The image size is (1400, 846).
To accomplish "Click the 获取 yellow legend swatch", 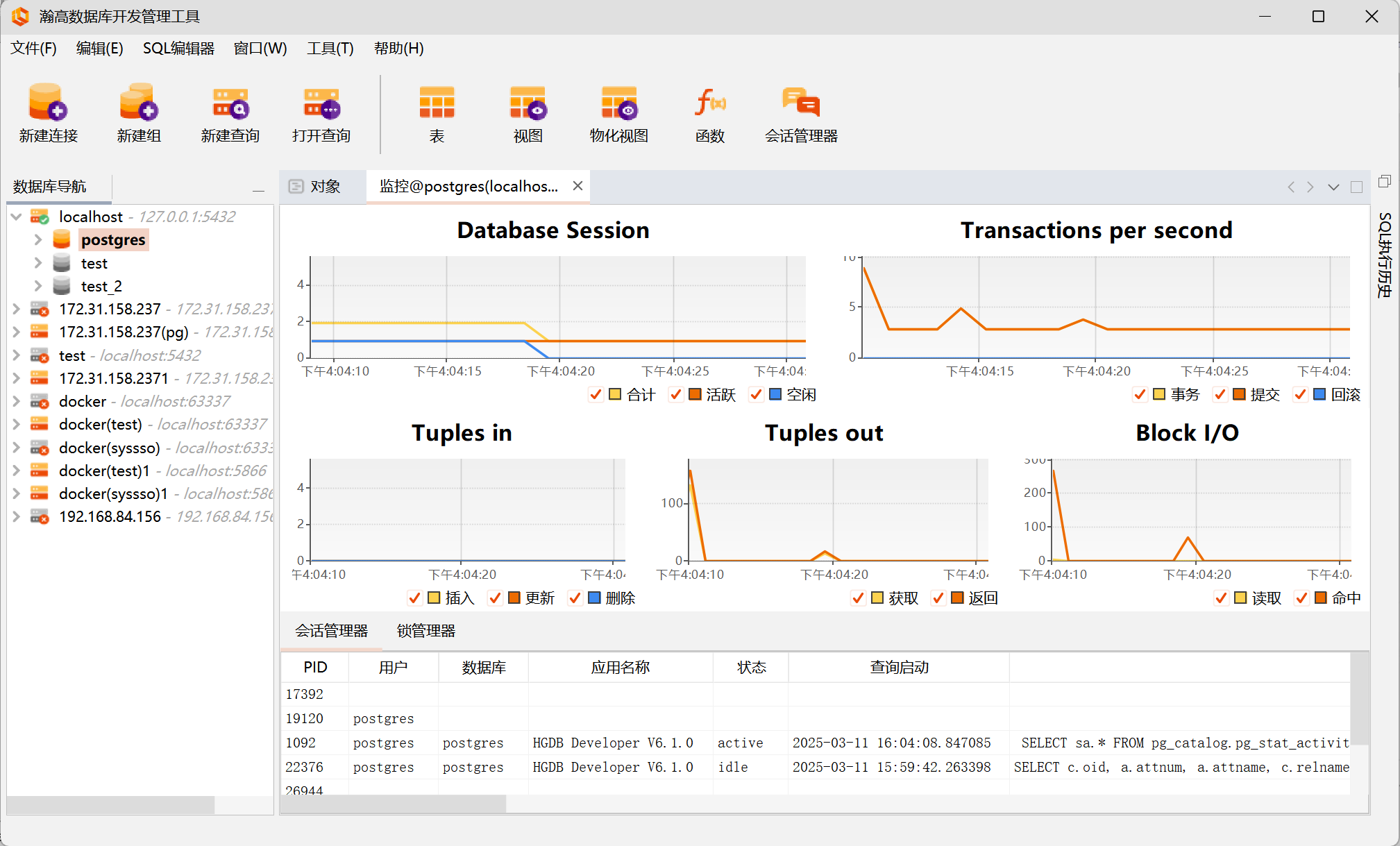I will point(877,598).
